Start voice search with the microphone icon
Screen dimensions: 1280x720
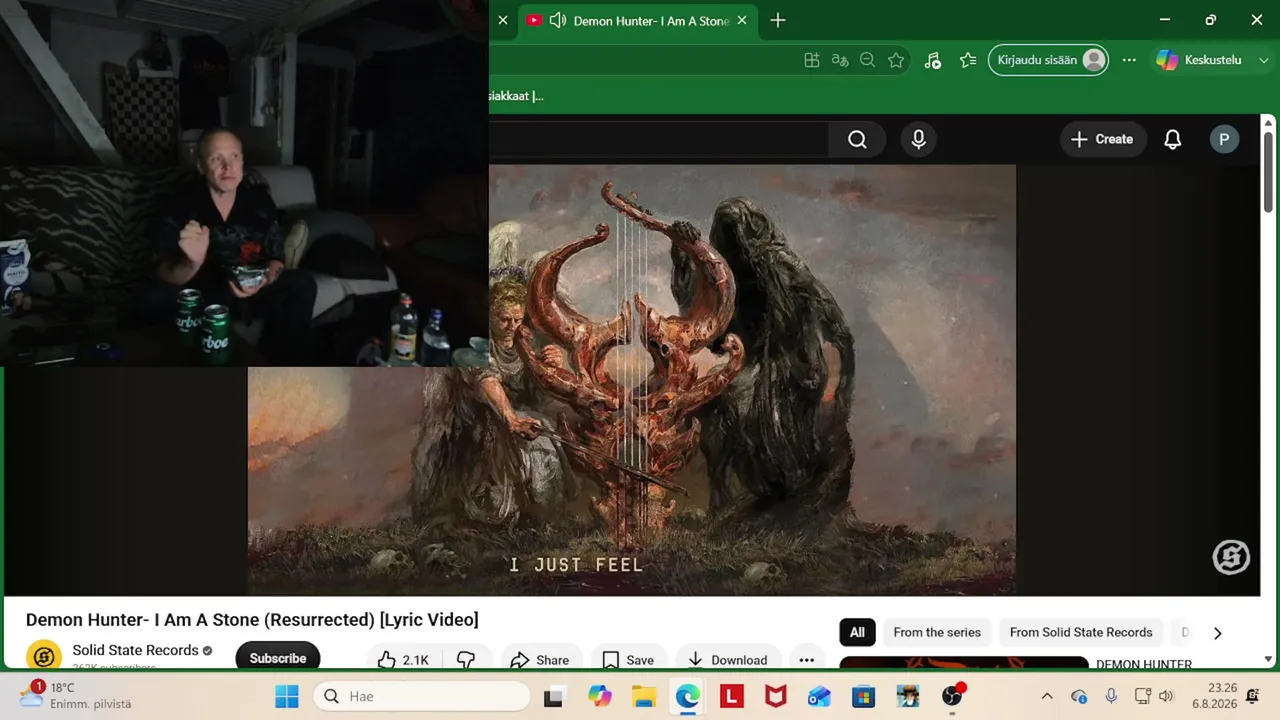919,140
